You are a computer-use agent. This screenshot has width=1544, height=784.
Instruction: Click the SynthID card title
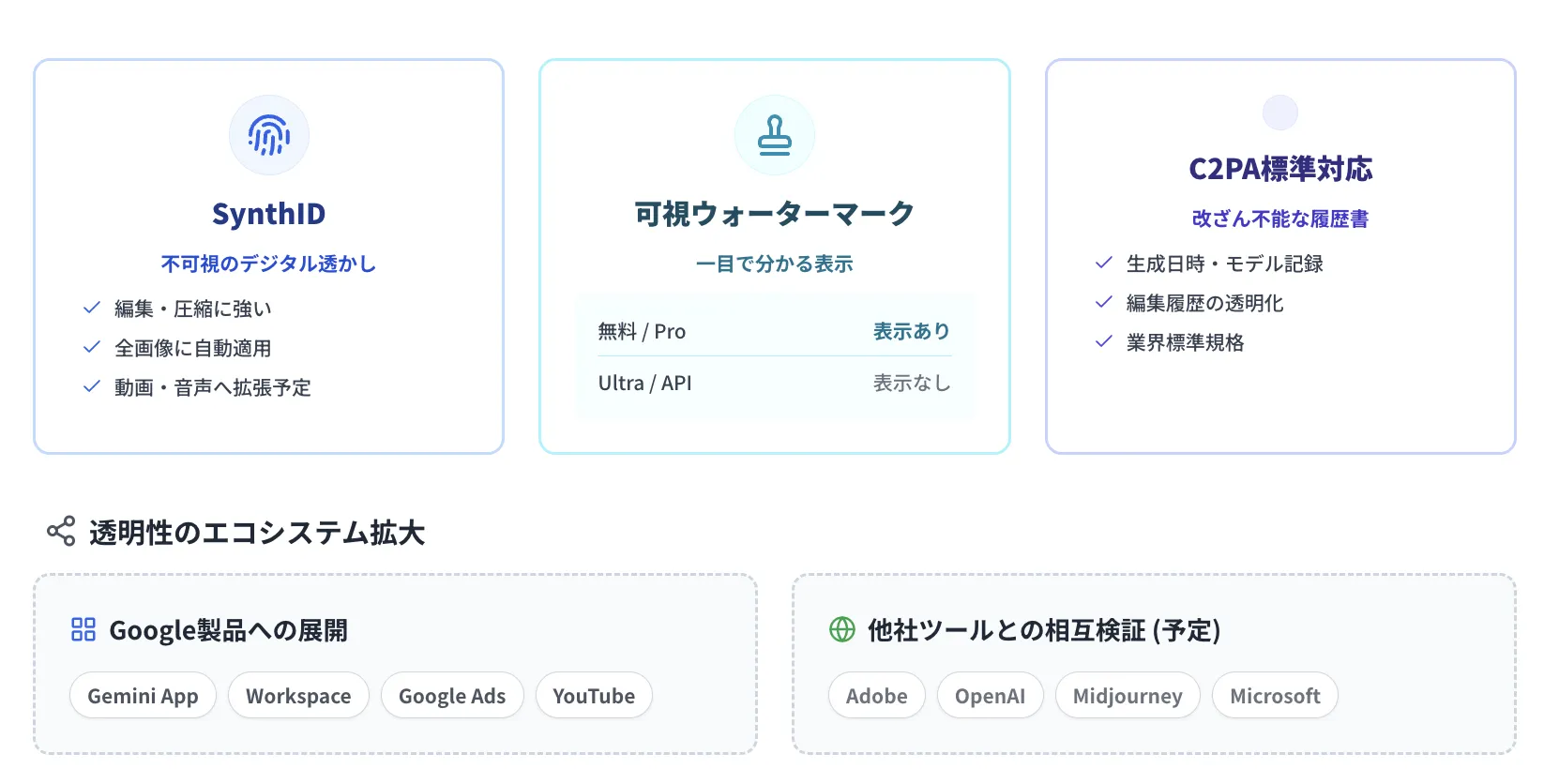click(x=269, y=214)
